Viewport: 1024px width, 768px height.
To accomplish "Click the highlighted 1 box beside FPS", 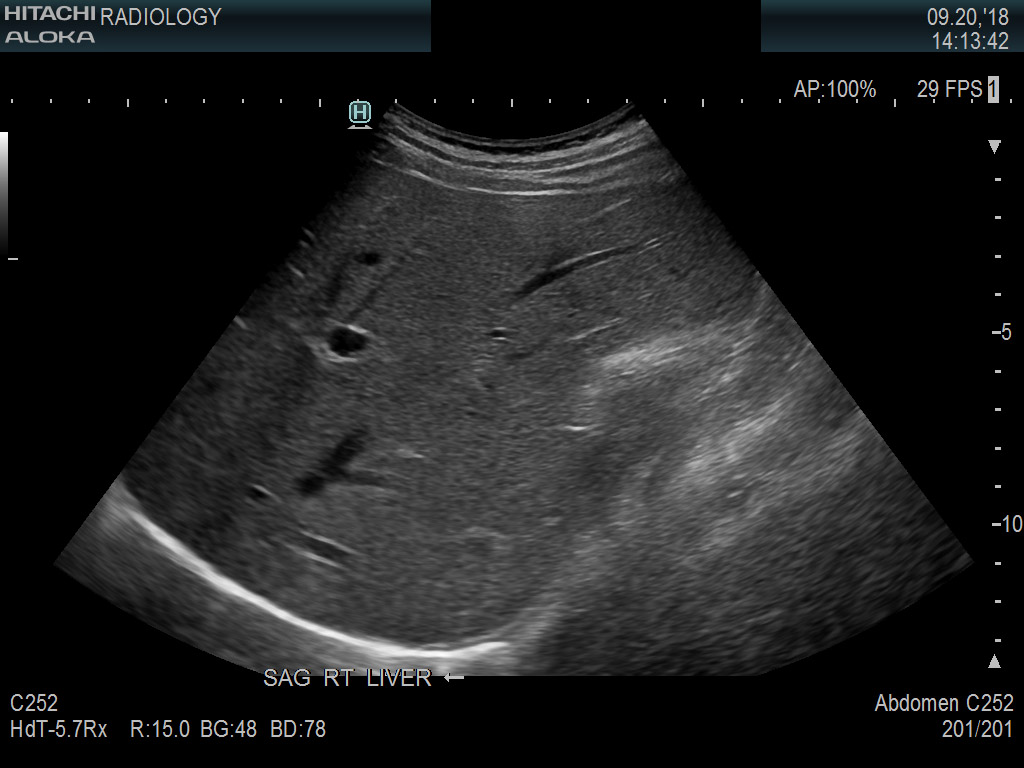I will pyautogui.click(x=993, y=90).
